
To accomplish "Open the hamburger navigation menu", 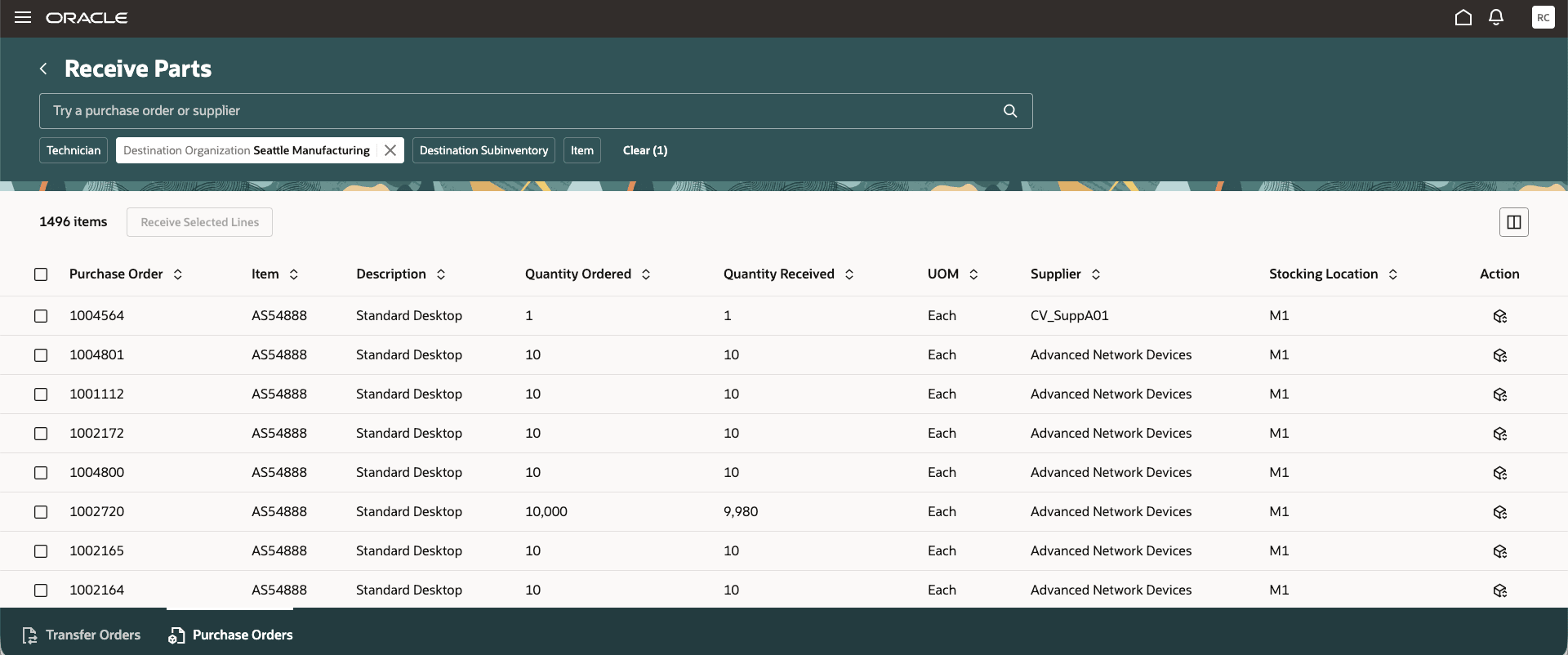I will pos(23,17).
